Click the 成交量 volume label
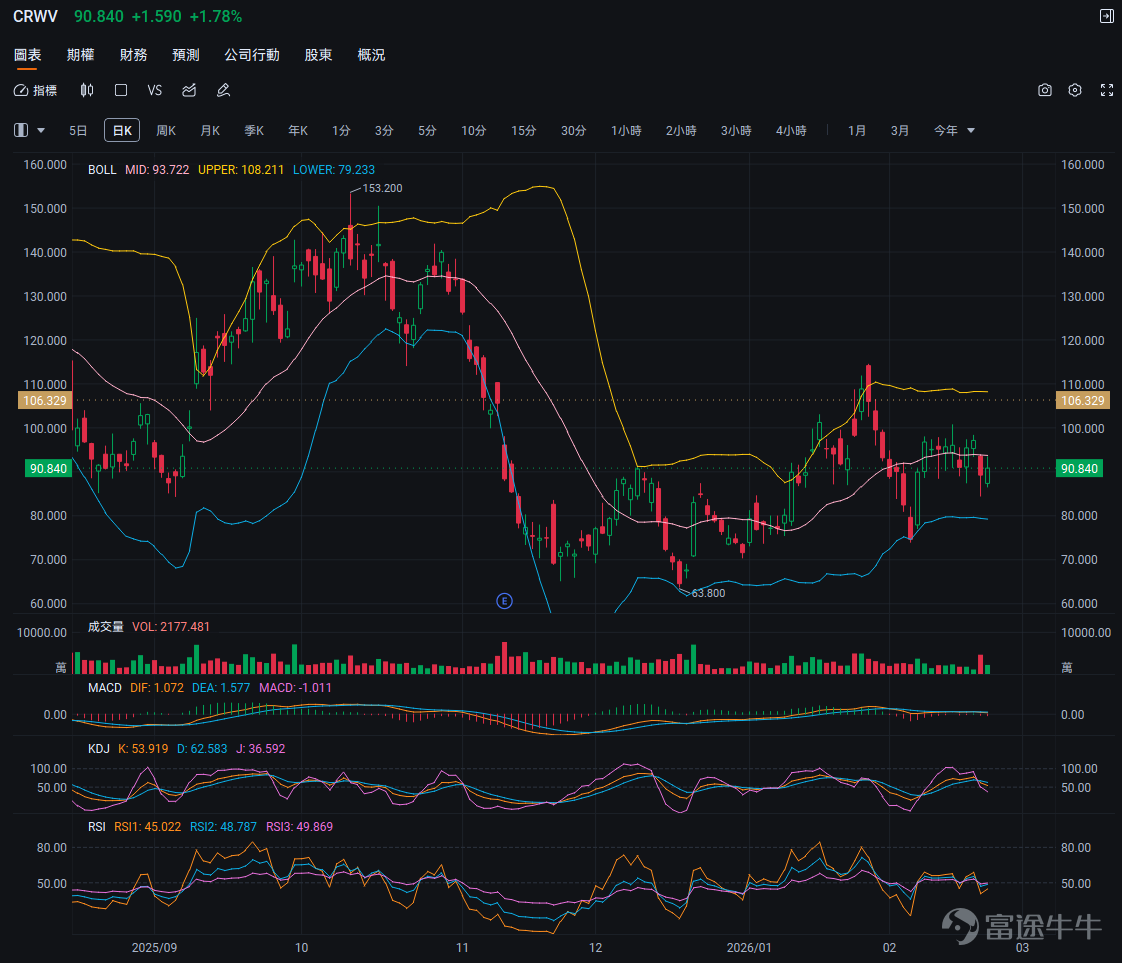Screen dimensions: 1122x963 click(x=105, y=627)
